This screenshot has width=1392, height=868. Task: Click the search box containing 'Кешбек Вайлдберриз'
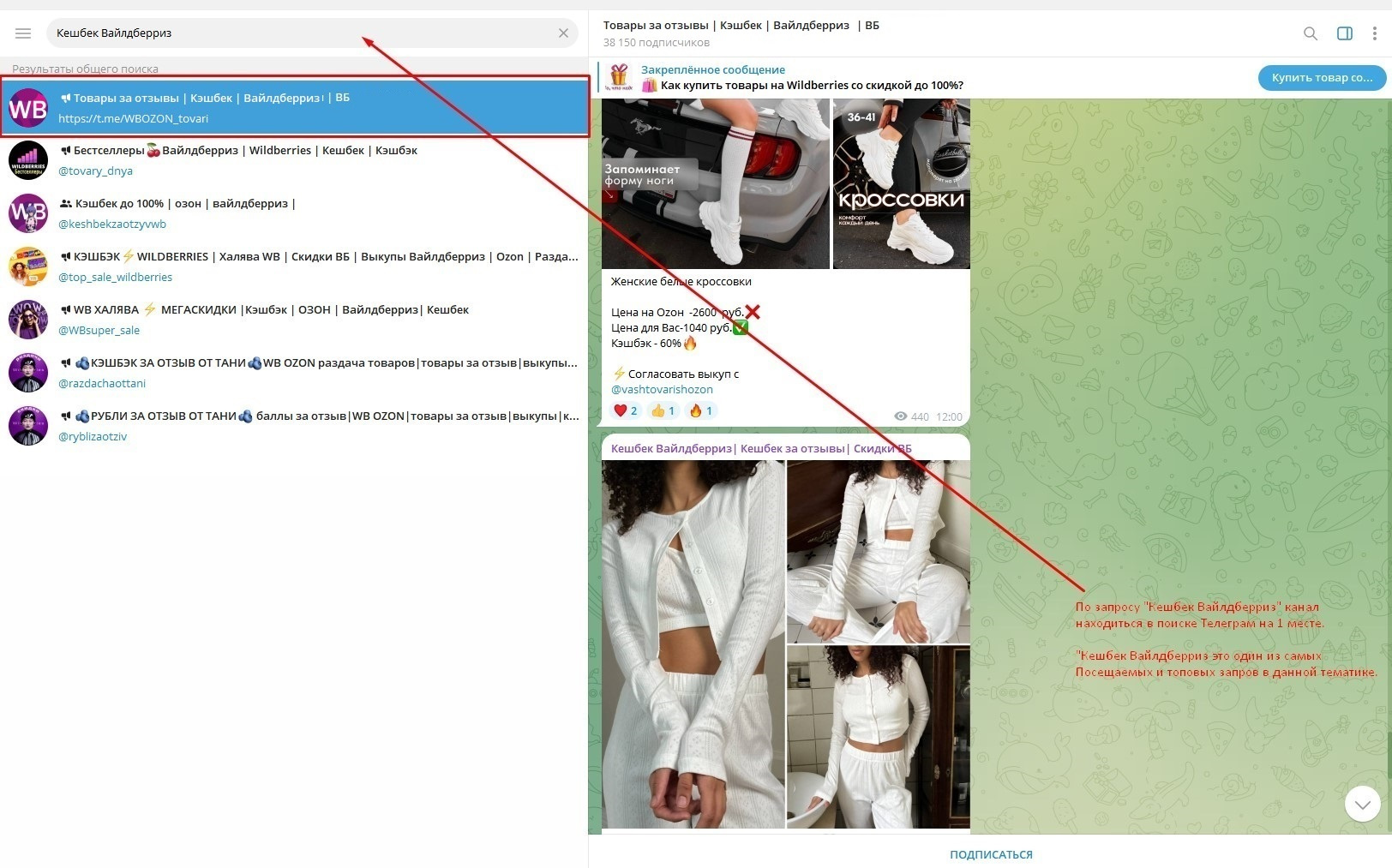point(312,33)
